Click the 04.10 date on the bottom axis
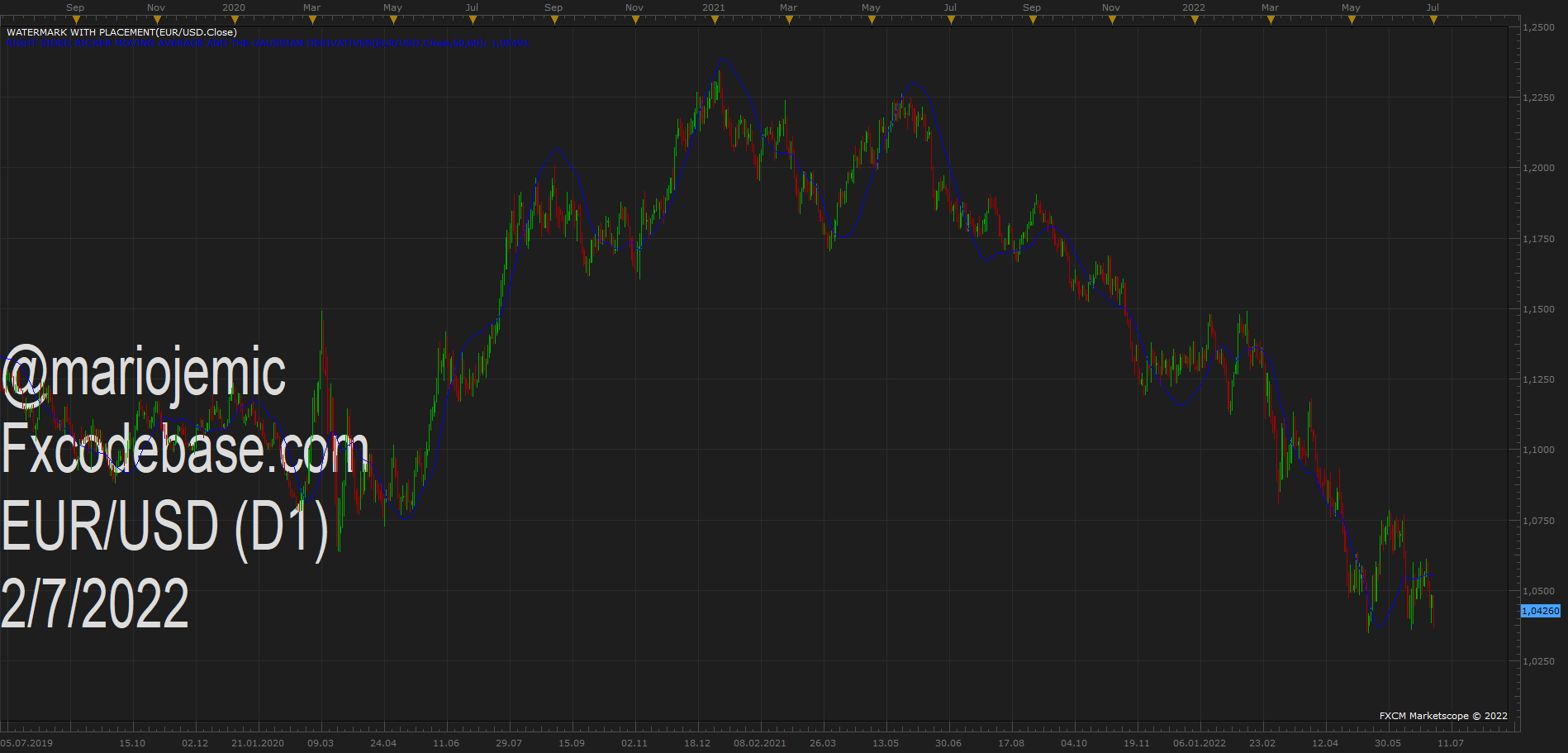 [1074, 743]
